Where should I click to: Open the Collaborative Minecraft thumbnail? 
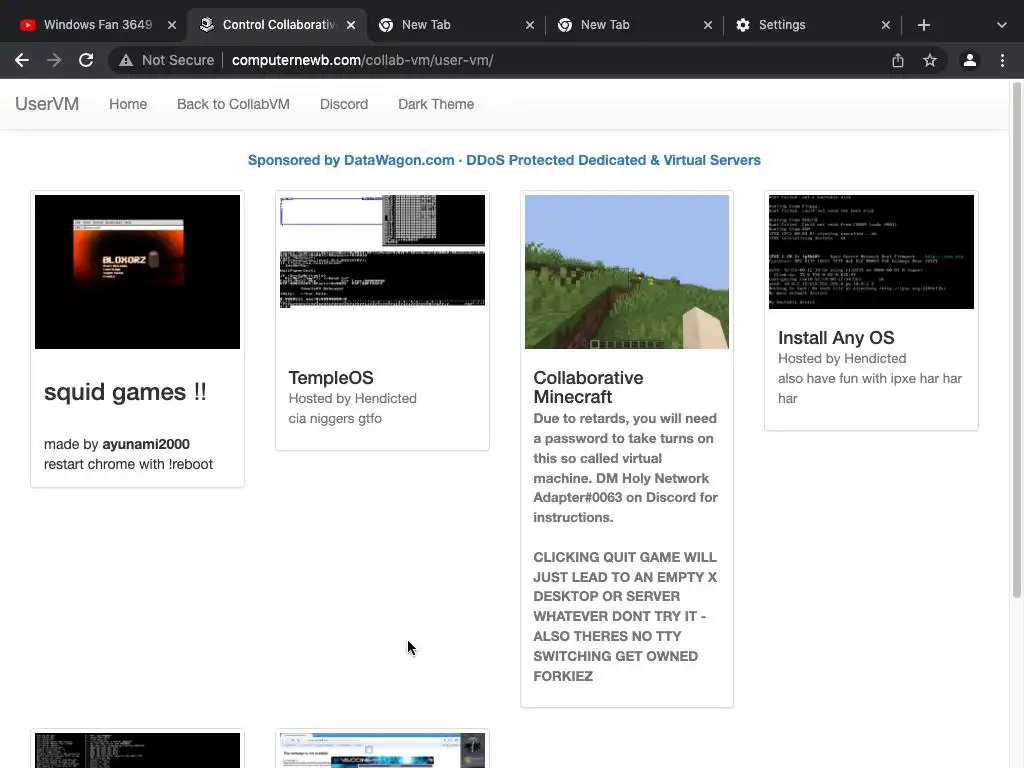pyautogui.click(x=627, y=272)
